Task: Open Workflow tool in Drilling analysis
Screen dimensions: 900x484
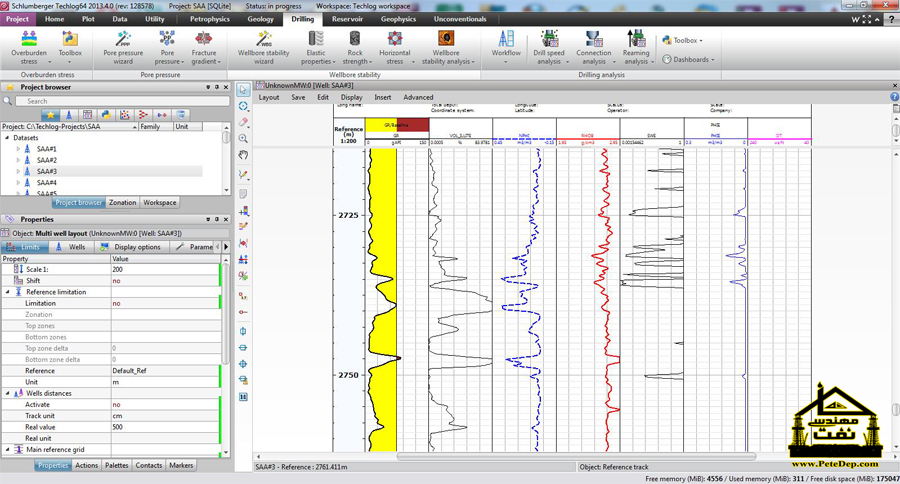Action: [506, 47]
